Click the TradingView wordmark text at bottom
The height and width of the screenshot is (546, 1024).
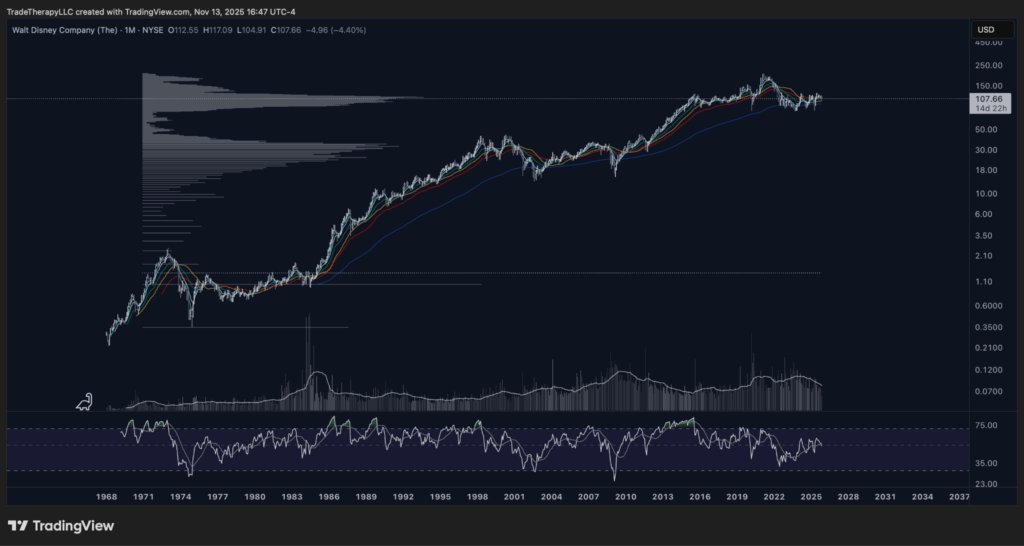tap(73, 526)
